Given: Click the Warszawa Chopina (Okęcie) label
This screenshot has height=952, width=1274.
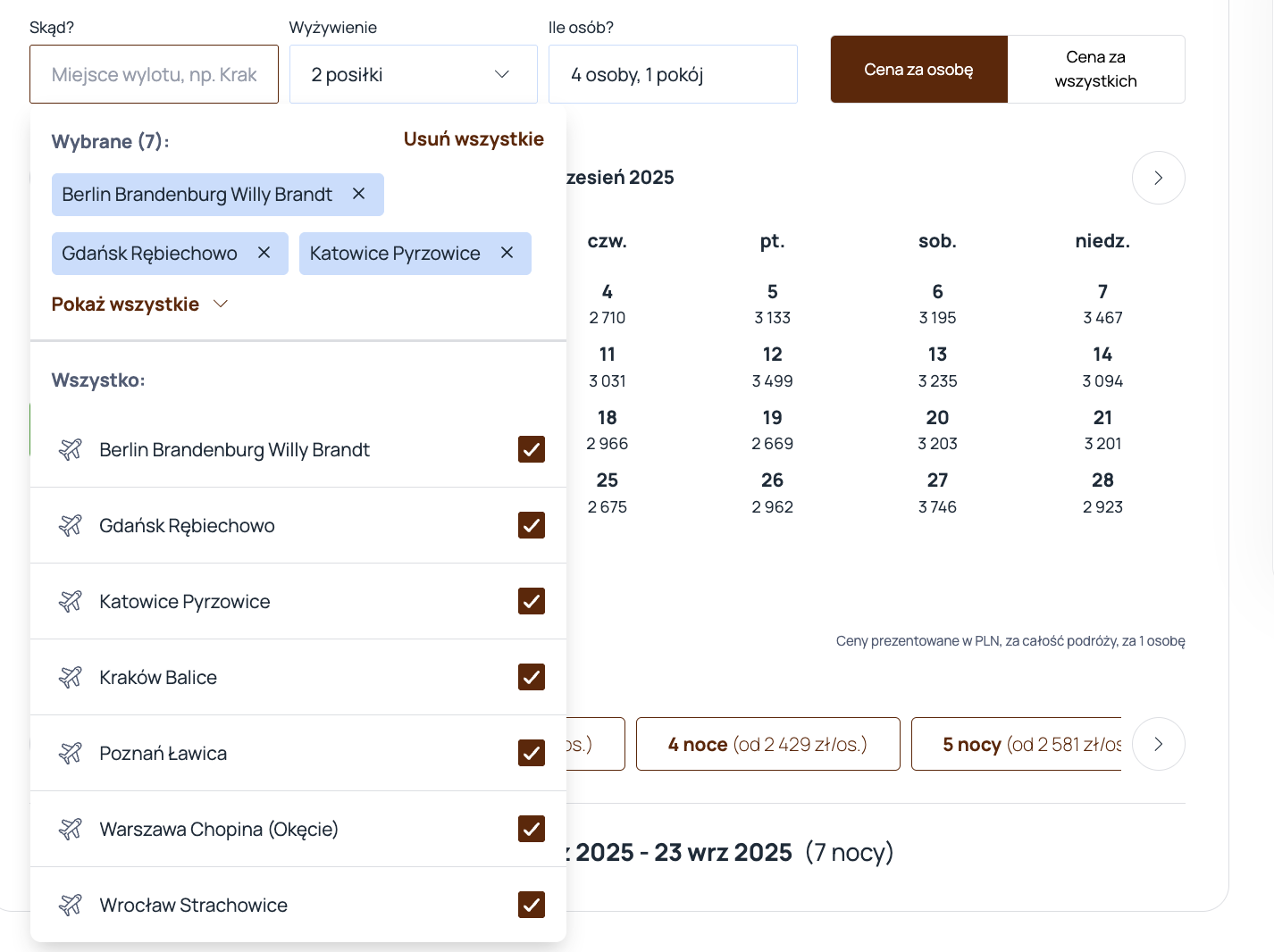Looking at the screenshot, I should click(x=219, y=829).
